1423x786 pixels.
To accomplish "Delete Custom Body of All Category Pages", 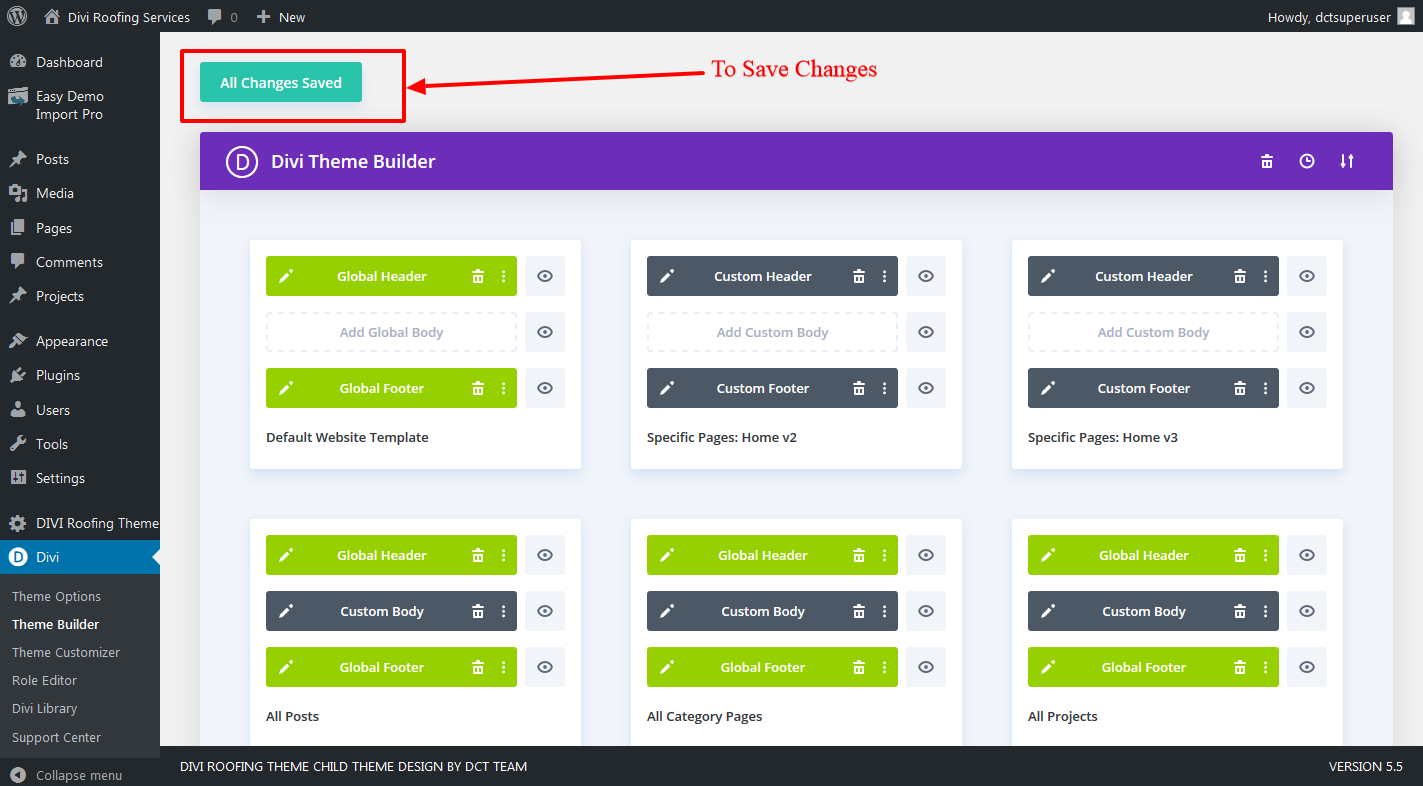I will point(859,611).
